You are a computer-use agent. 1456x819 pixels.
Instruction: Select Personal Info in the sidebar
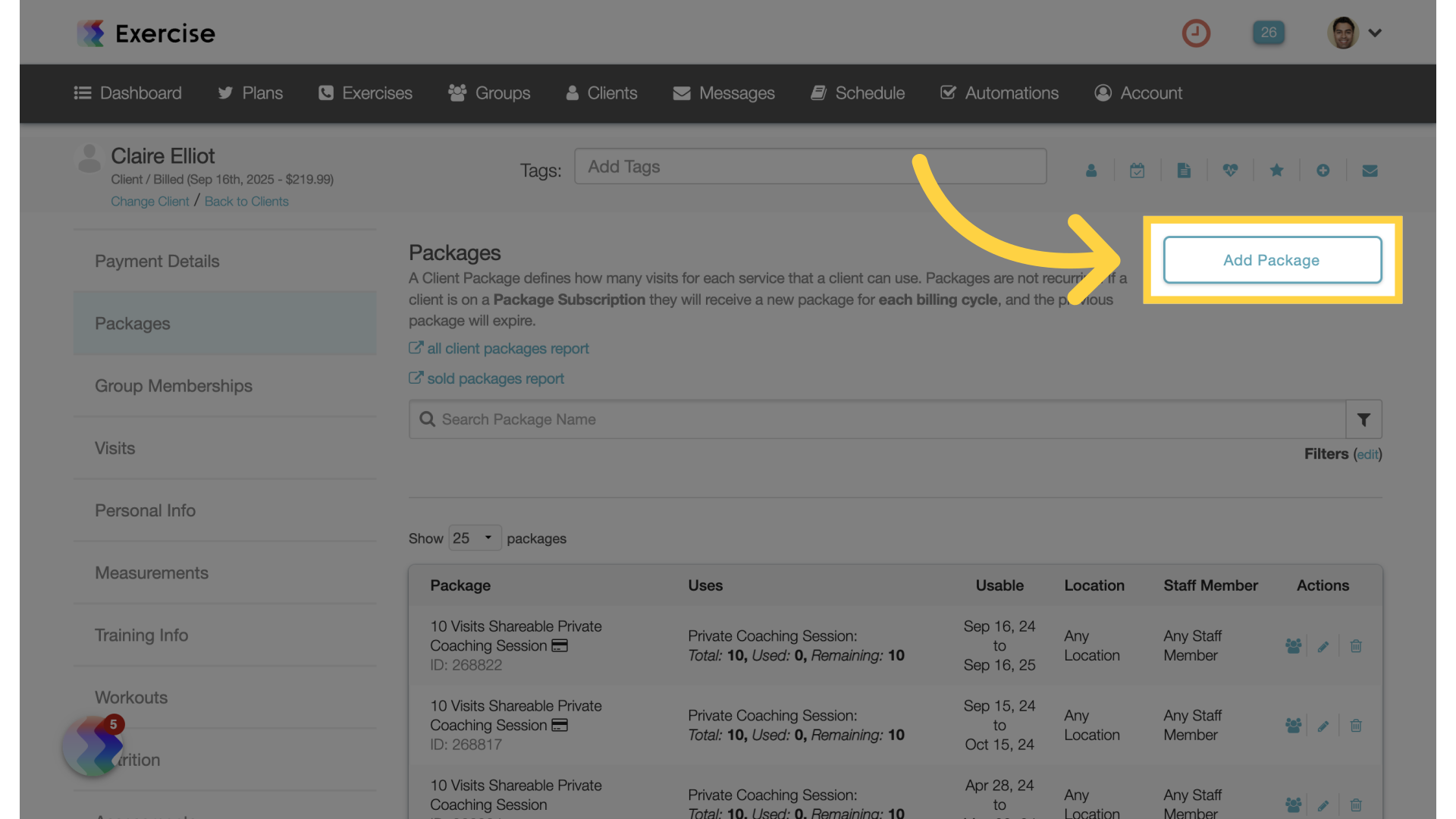224,510
